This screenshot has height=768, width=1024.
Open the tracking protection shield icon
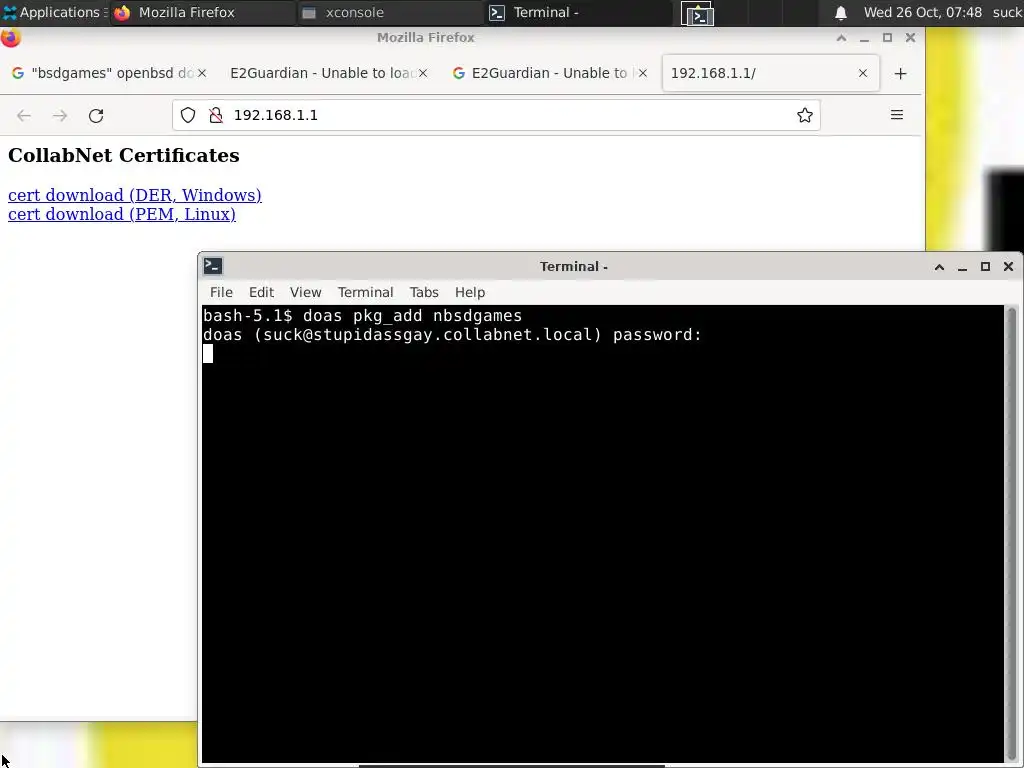pos(188,115)
